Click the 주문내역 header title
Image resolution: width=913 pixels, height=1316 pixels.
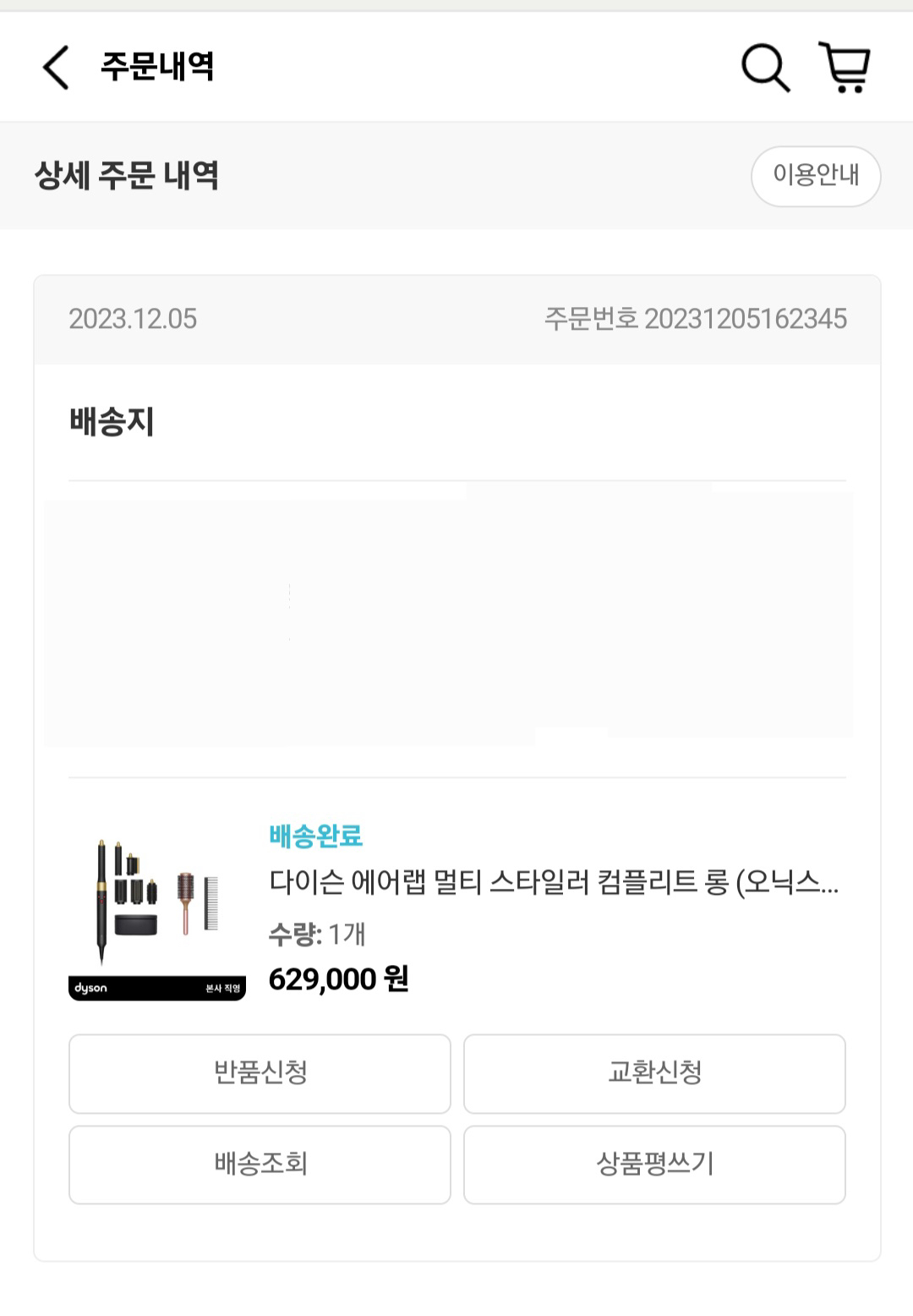157,66
